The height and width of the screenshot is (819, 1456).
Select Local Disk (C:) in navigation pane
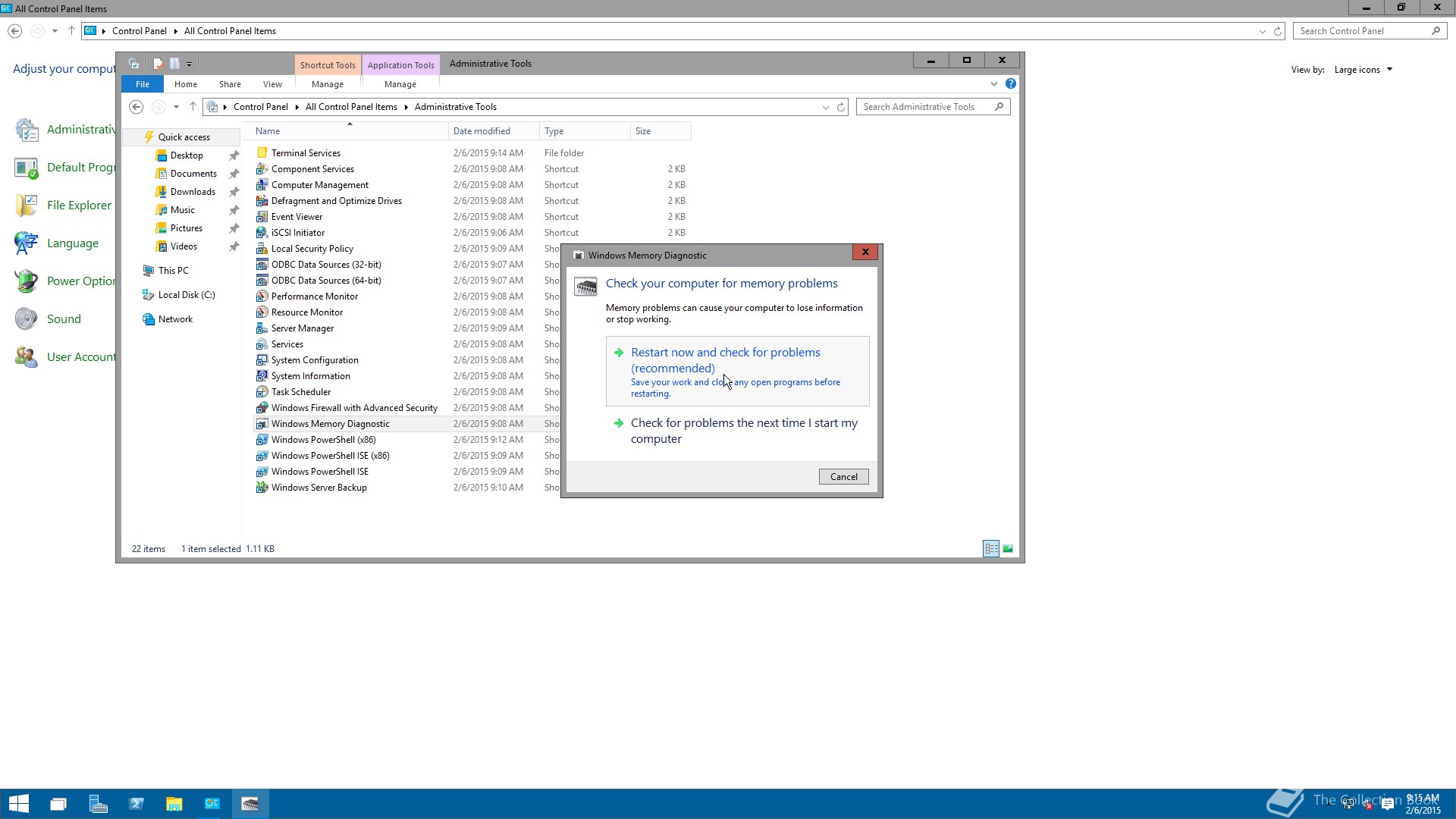coord(186,295)
